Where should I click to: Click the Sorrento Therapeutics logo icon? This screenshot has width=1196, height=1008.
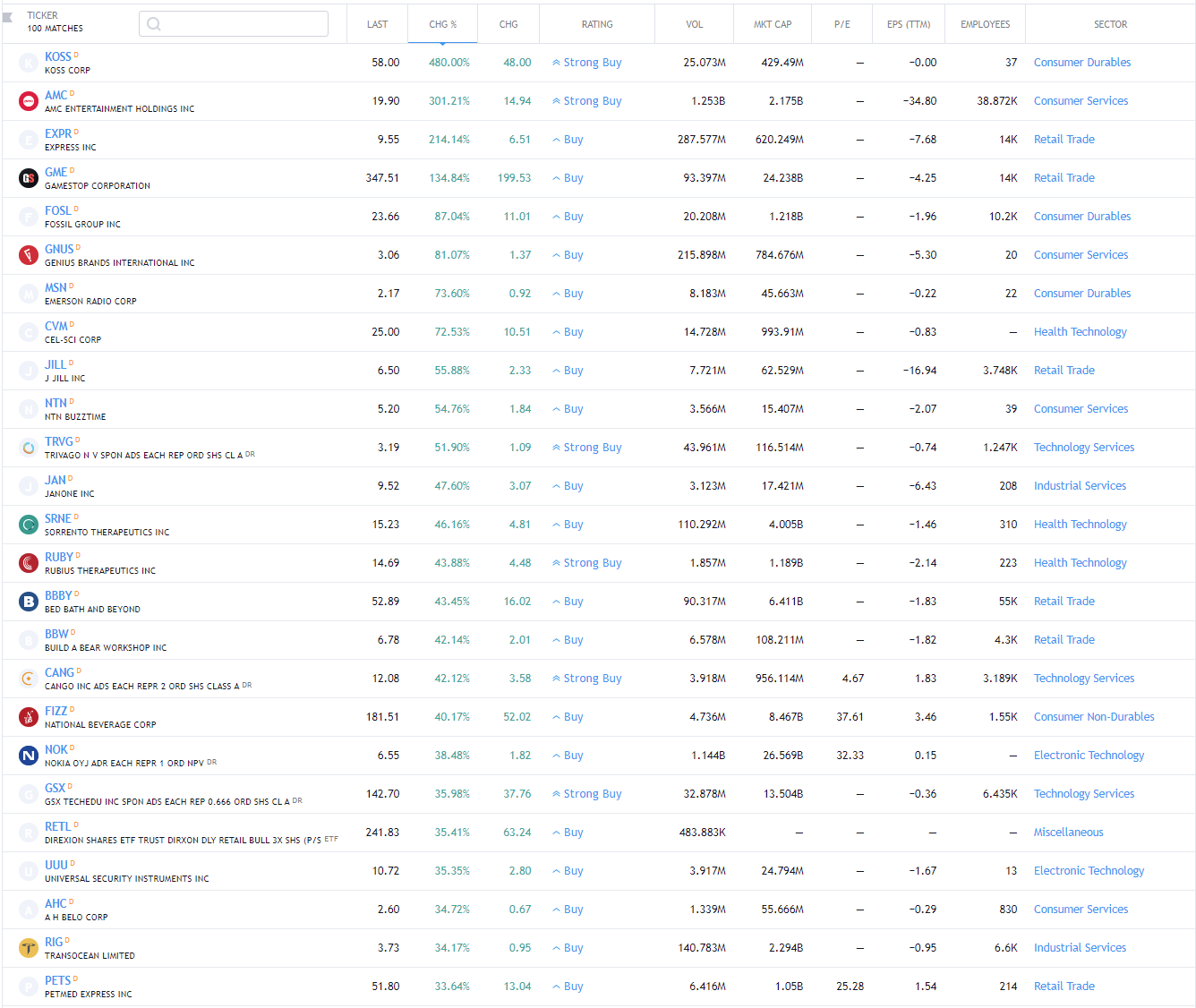[29, 525]
